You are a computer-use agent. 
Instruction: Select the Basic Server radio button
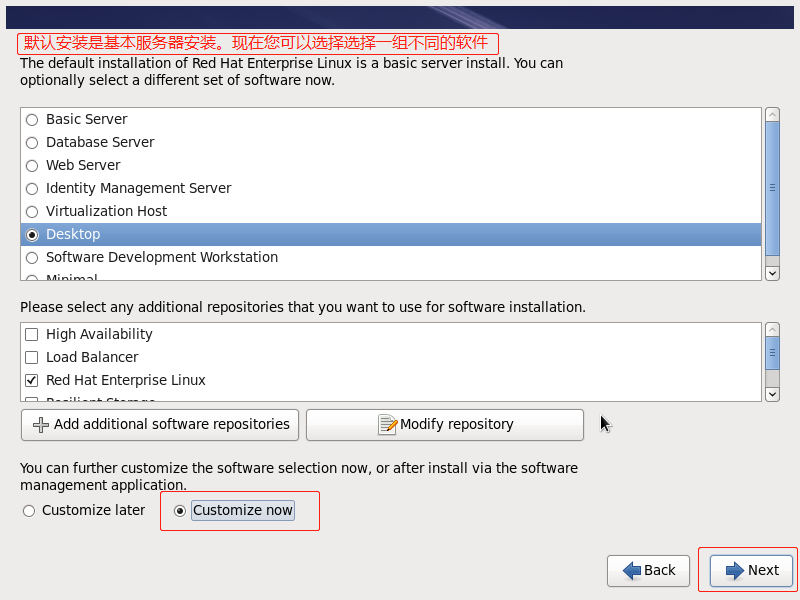click(x=32, y=120)
